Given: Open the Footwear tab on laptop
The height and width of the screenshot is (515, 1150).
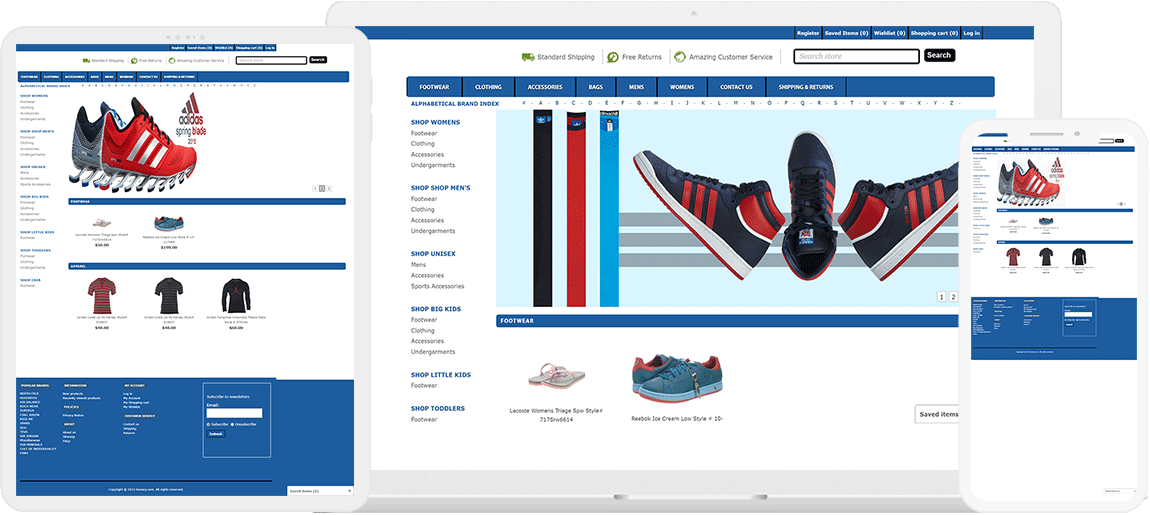Looking at the screenshot, I should (435, 87).
